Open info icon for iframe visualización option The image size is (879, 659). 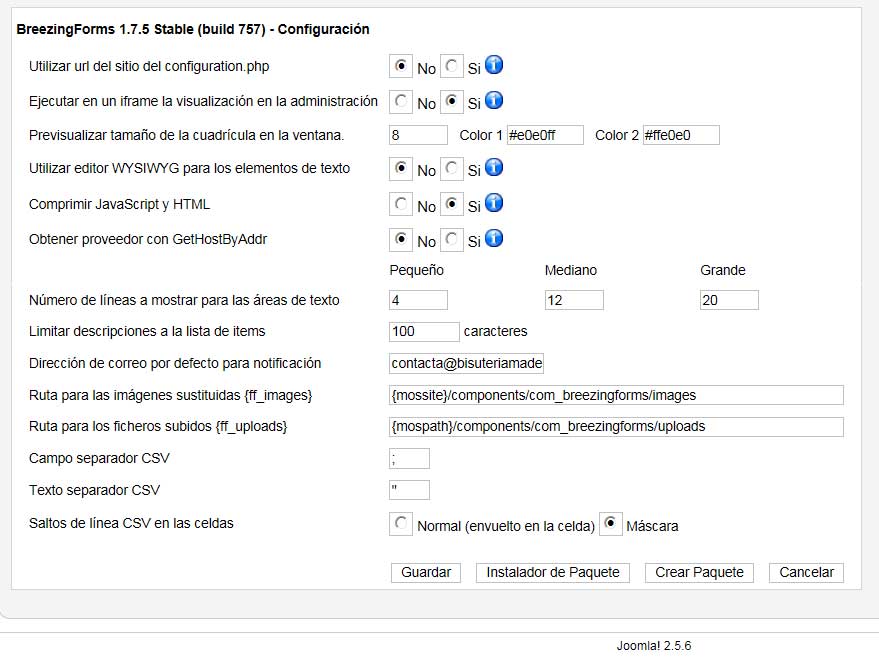[x=494, y=100]
